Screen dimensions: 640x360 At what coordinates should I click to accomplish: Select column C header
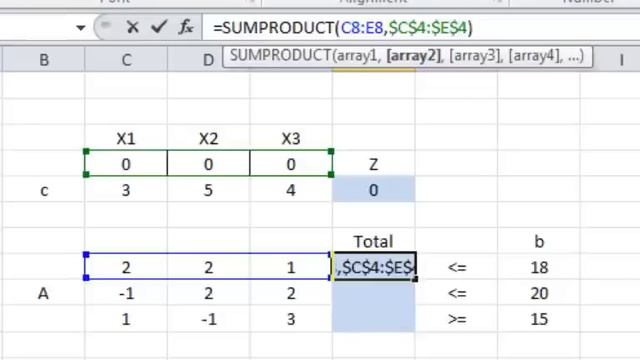point(126,60)
